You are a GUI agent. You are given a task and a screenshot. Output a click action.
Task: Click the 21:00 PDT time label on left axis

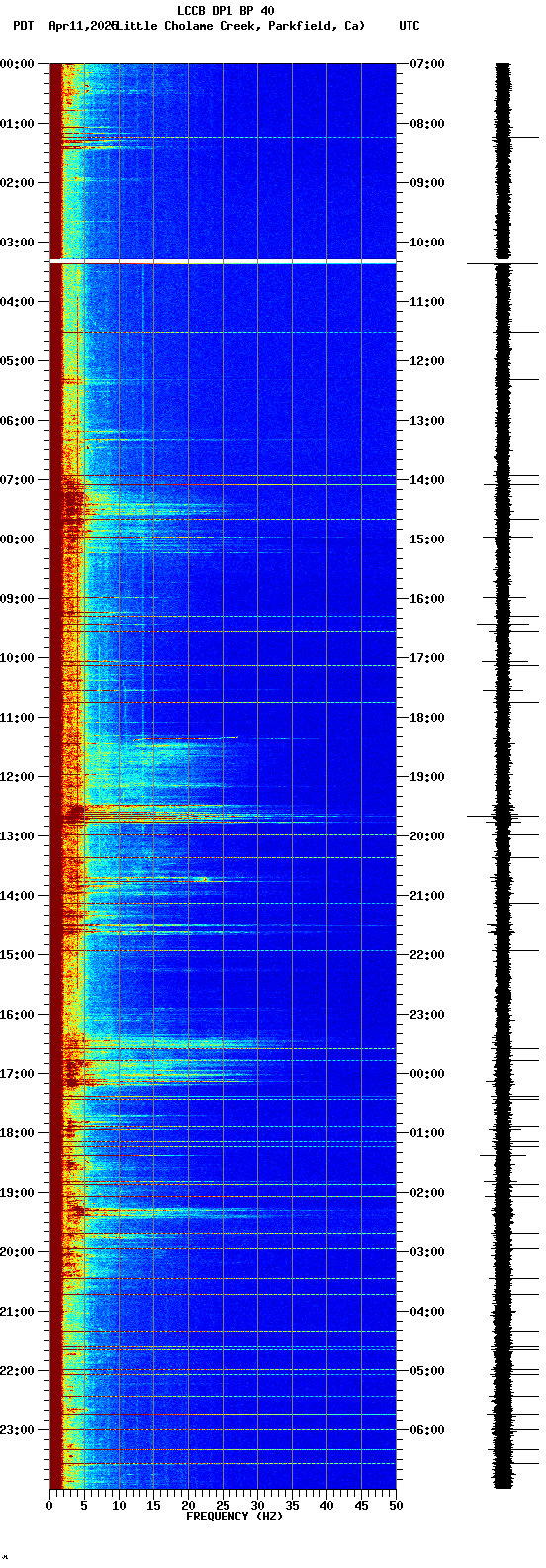pyautogui.click(x=17, y=1312)
